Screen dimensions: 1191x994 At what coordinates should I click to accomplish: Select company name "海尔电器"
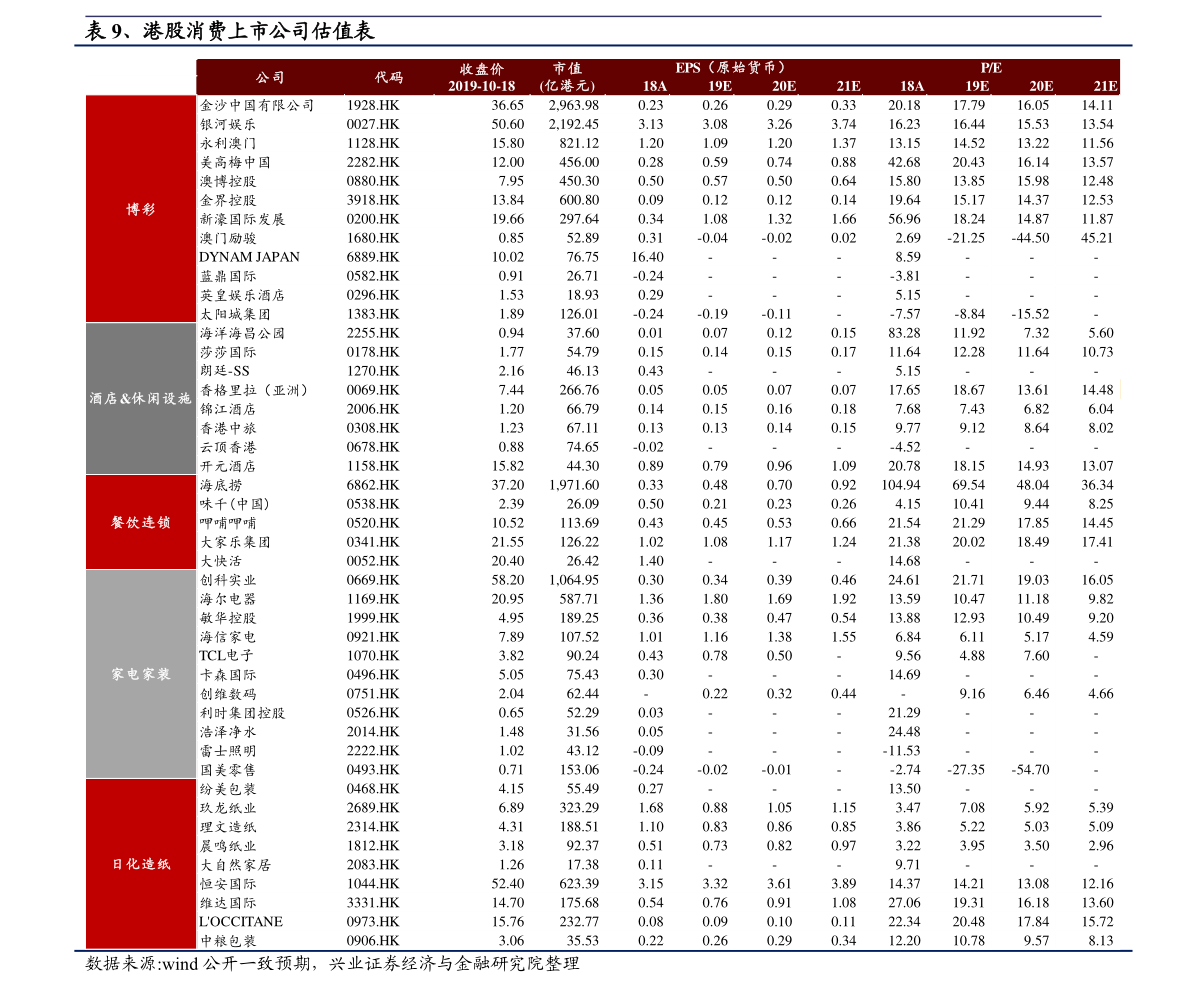point(228,599)
